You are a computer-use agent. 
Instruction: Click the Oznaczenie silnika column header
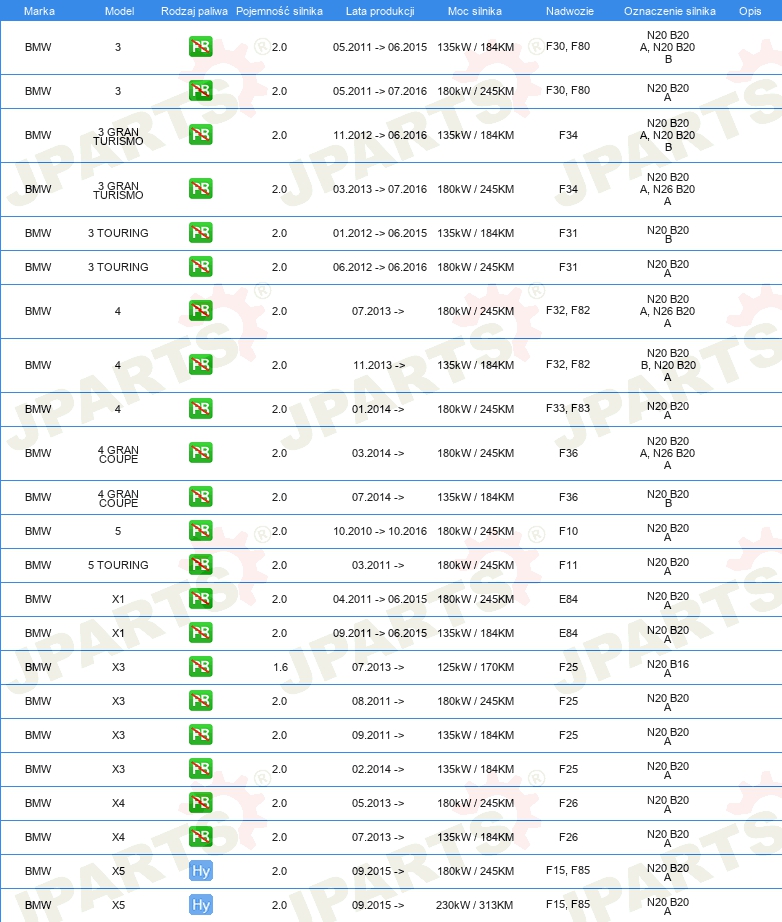point(670,11)
